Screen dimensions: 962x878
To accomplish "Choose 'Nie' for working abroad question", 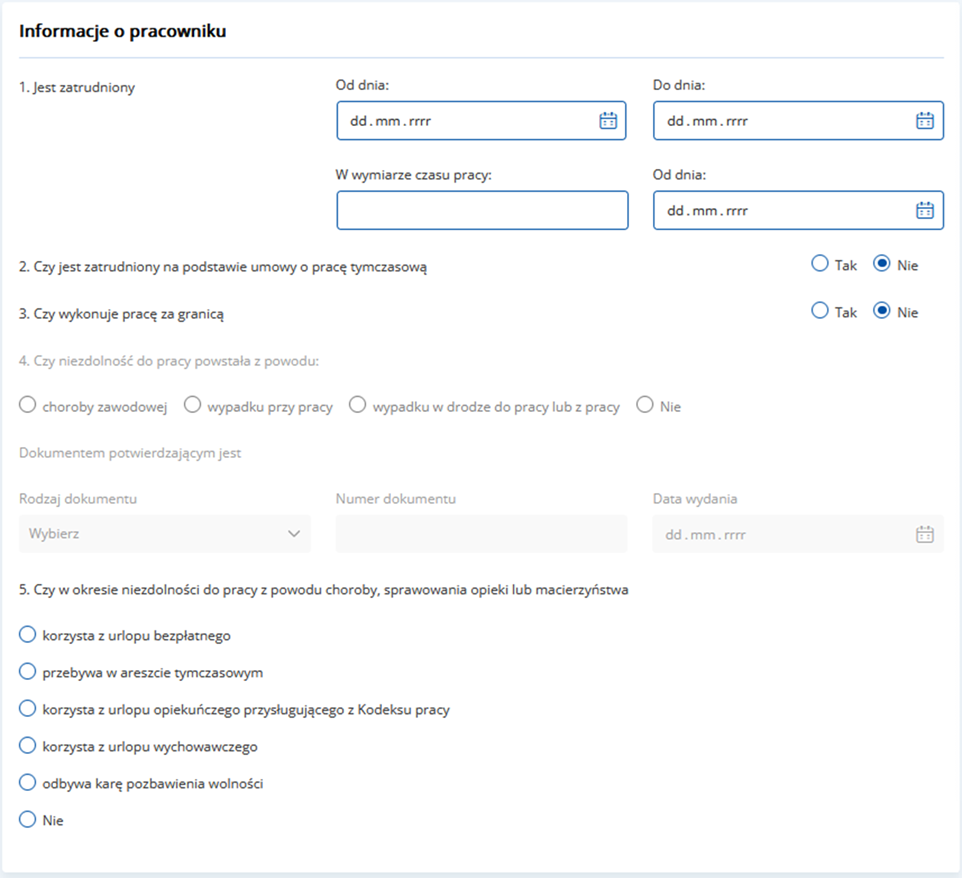I will point(882,311).
